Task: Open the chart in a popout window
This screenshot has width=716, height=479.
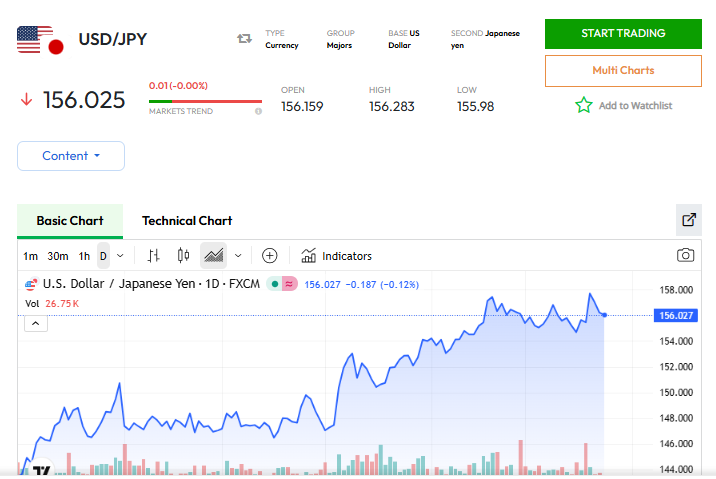Action: pyautogui.click(x=688, y=220)
